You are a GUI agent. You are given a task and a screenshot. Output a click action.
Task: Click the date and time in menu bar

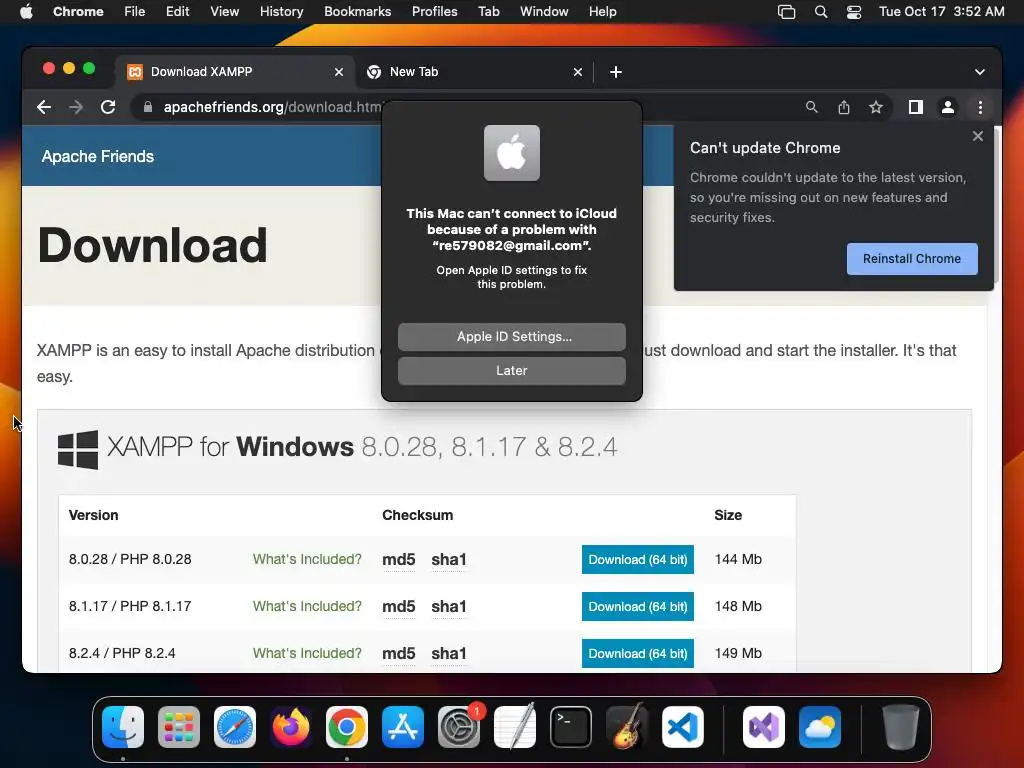941,12
